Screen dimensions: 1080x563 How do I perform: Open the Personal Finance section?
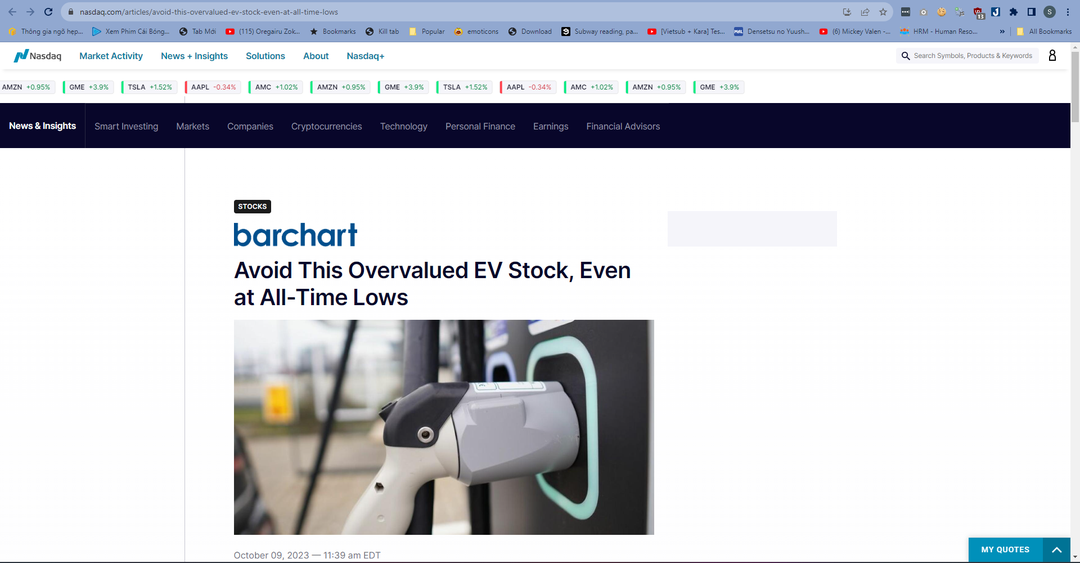480,126
